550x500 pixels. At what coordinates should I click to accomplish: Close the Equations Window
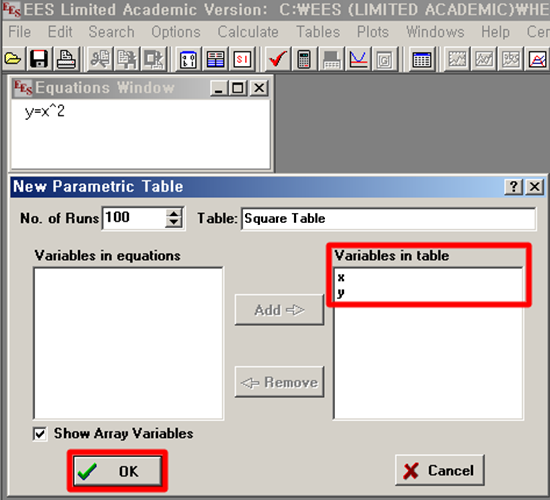coord(259,88)
